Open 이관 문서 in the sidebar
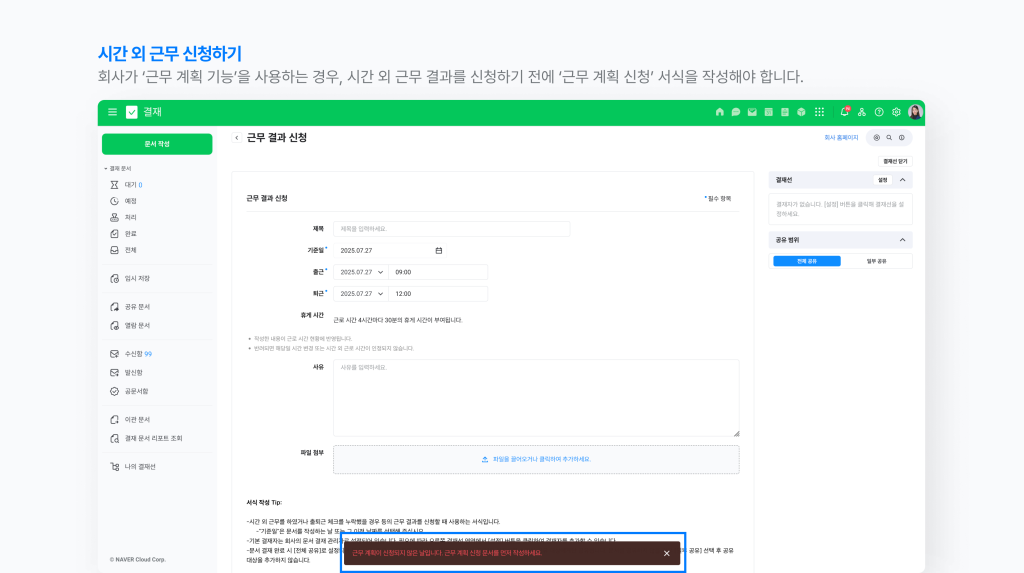The image size is (1024, 573). (x=136, y=420)
